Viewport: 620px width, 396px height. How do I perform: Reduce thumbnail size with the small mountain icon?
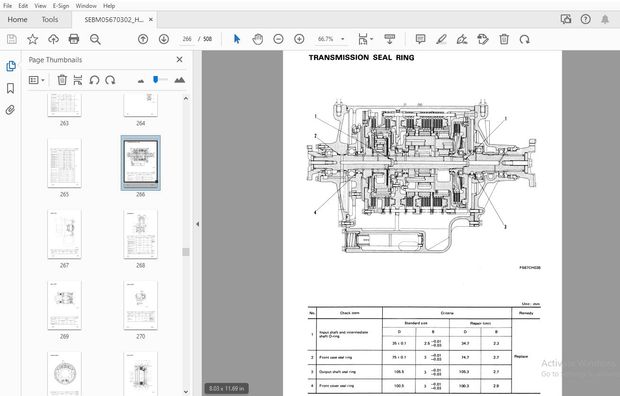141,81
